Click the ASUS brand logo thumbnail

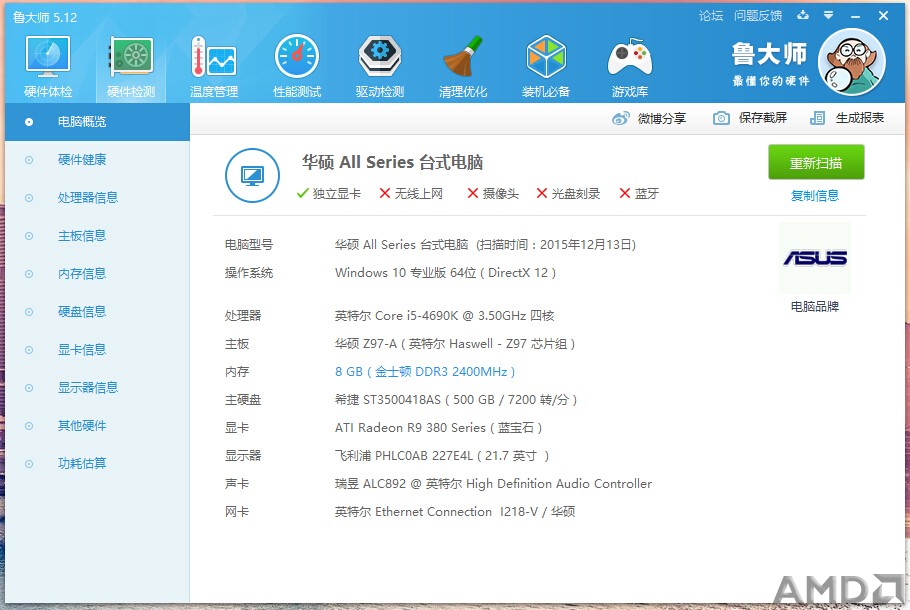tap(815, 258)
